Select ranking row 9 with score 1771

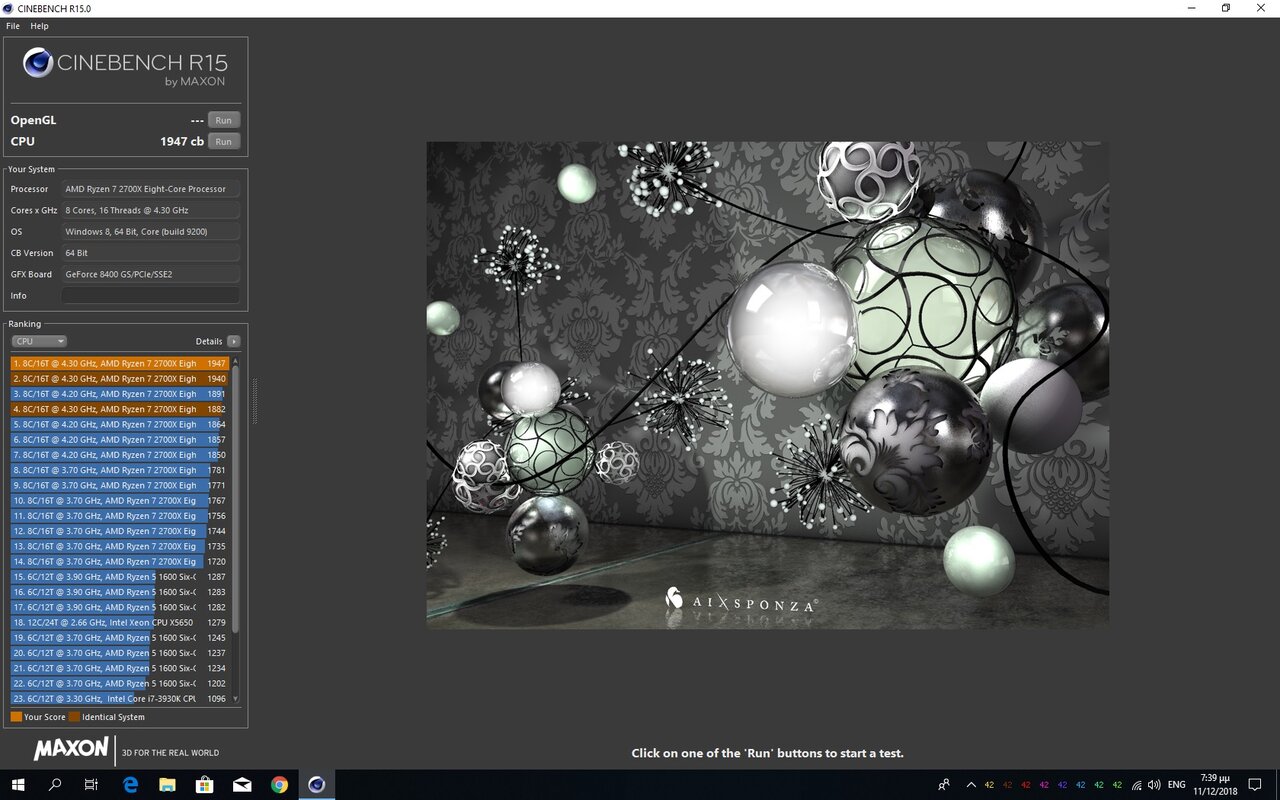click(x=120, y=485)
